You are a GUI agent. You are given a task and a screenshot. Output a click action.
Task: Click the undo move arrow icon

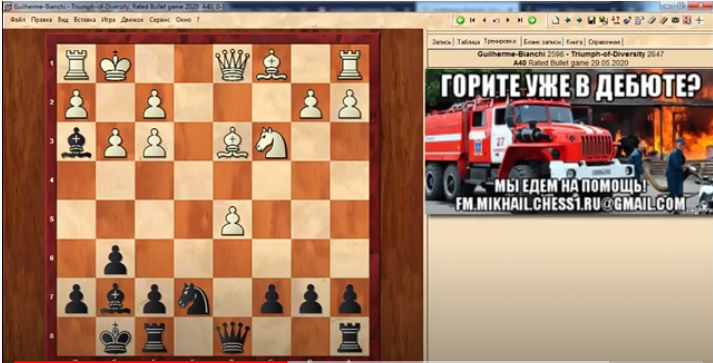click(496, 20)
